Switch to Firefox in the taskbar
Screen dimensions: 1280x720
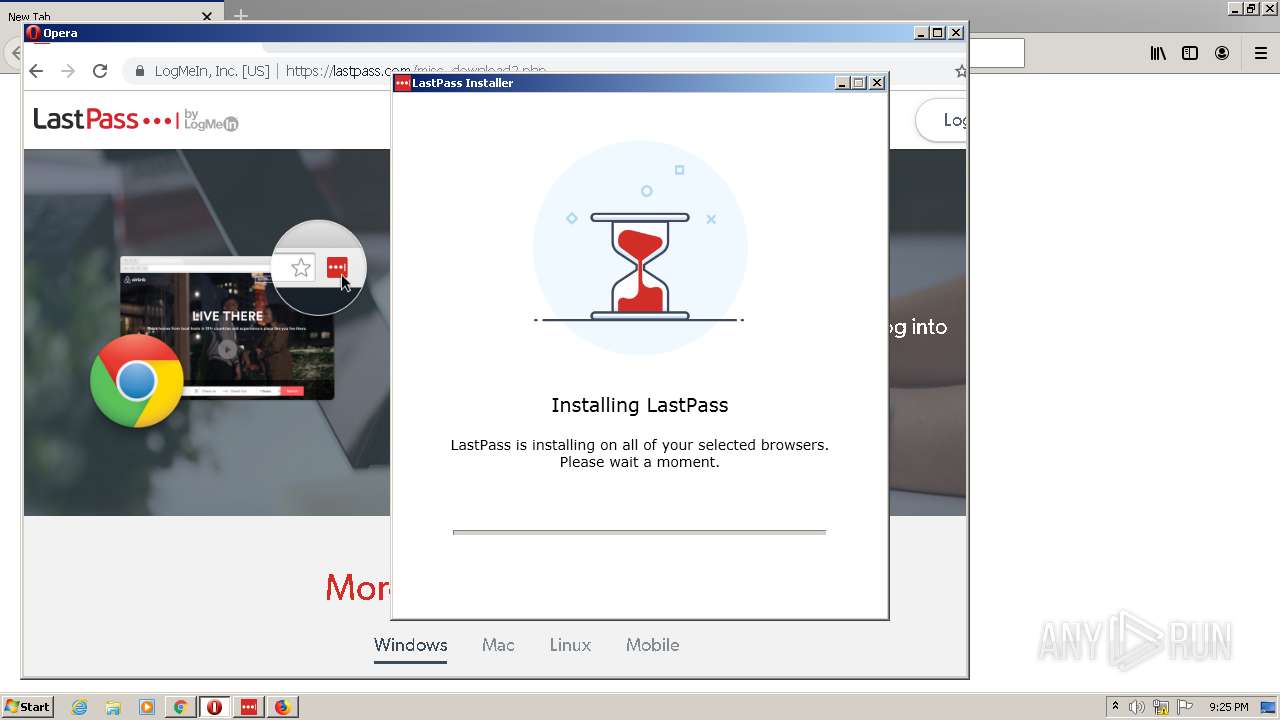(282, 707)
